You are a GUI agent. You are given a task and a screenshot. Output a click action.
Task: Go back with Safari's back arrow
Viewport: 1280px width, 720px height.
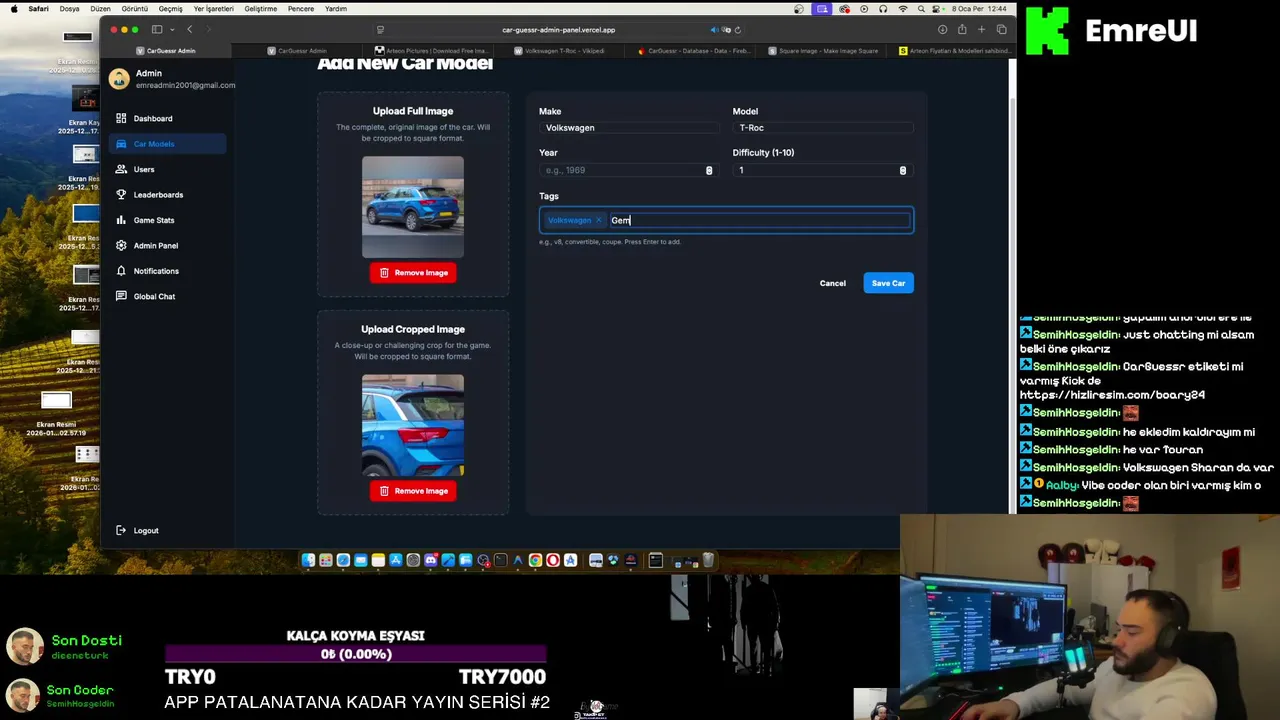[190, 30]
